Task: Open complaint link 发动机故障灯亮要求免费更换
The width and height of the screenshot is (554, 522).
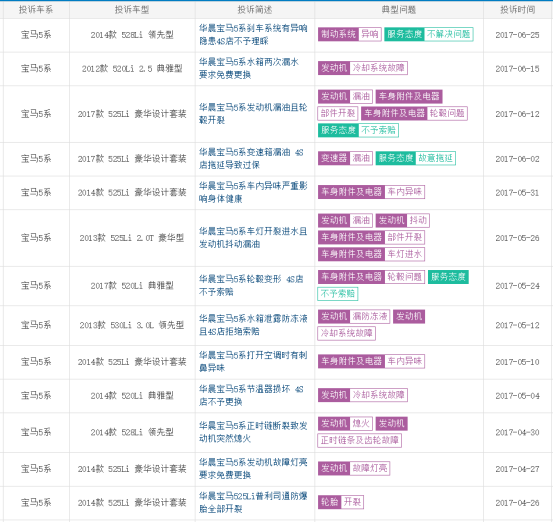Action: coord(253,469)
